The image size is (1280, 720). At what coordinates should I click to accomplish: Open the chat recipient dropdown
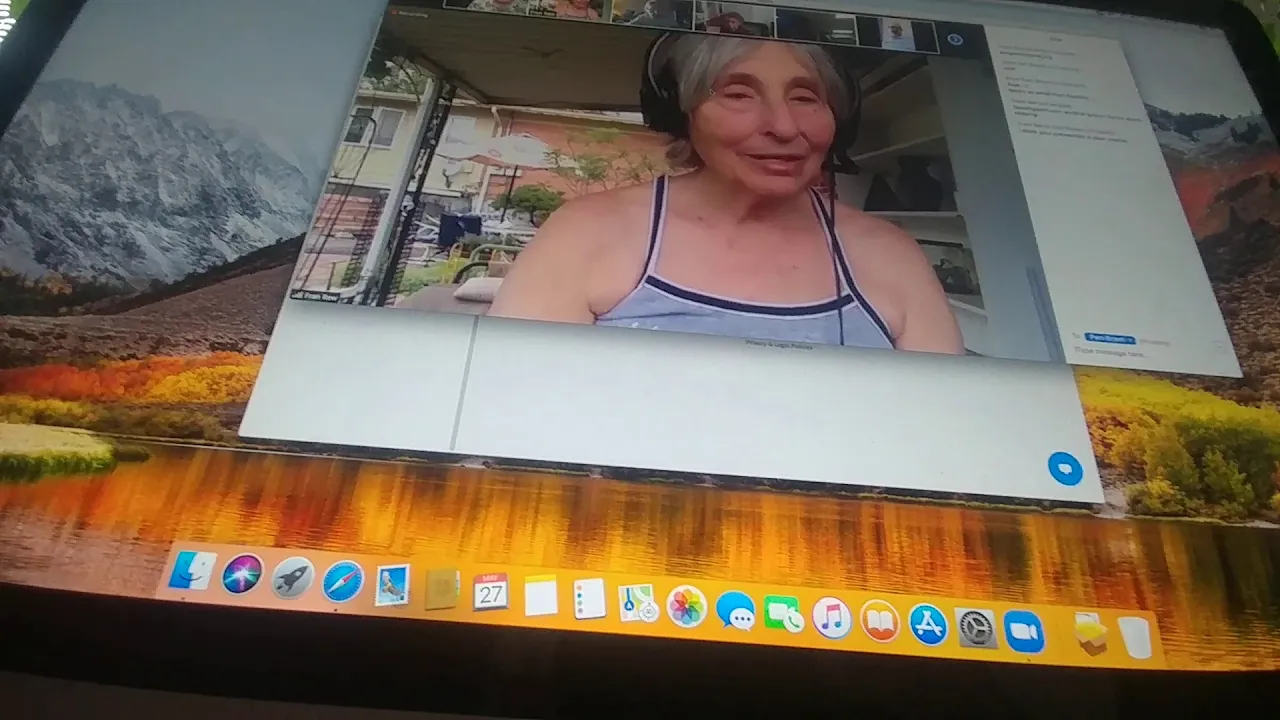click(1109, 338)
